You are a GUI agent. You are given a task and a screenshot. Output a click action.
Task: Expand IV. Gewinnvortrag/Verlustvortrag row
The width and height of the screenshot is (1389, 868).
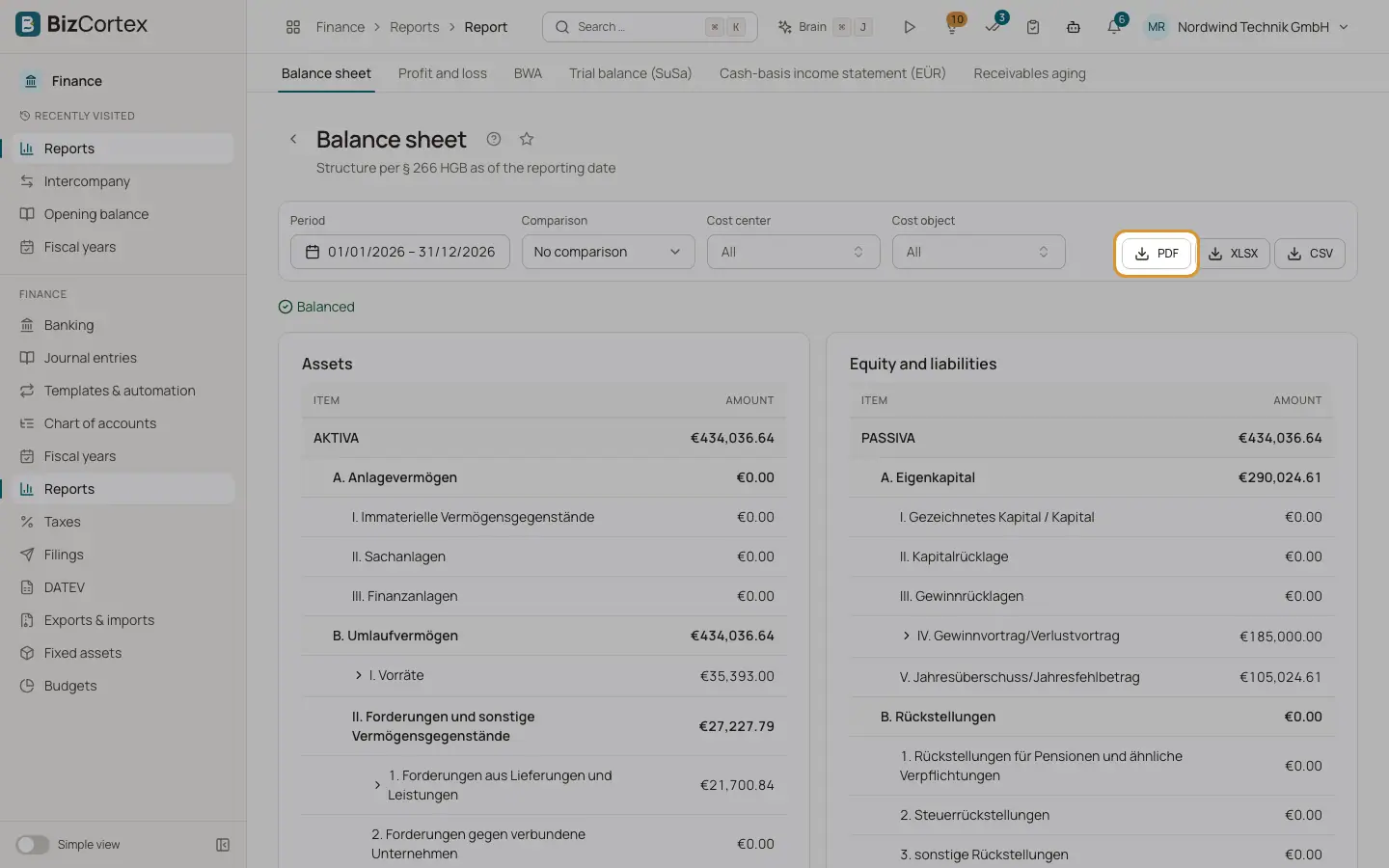click(907, 636)
